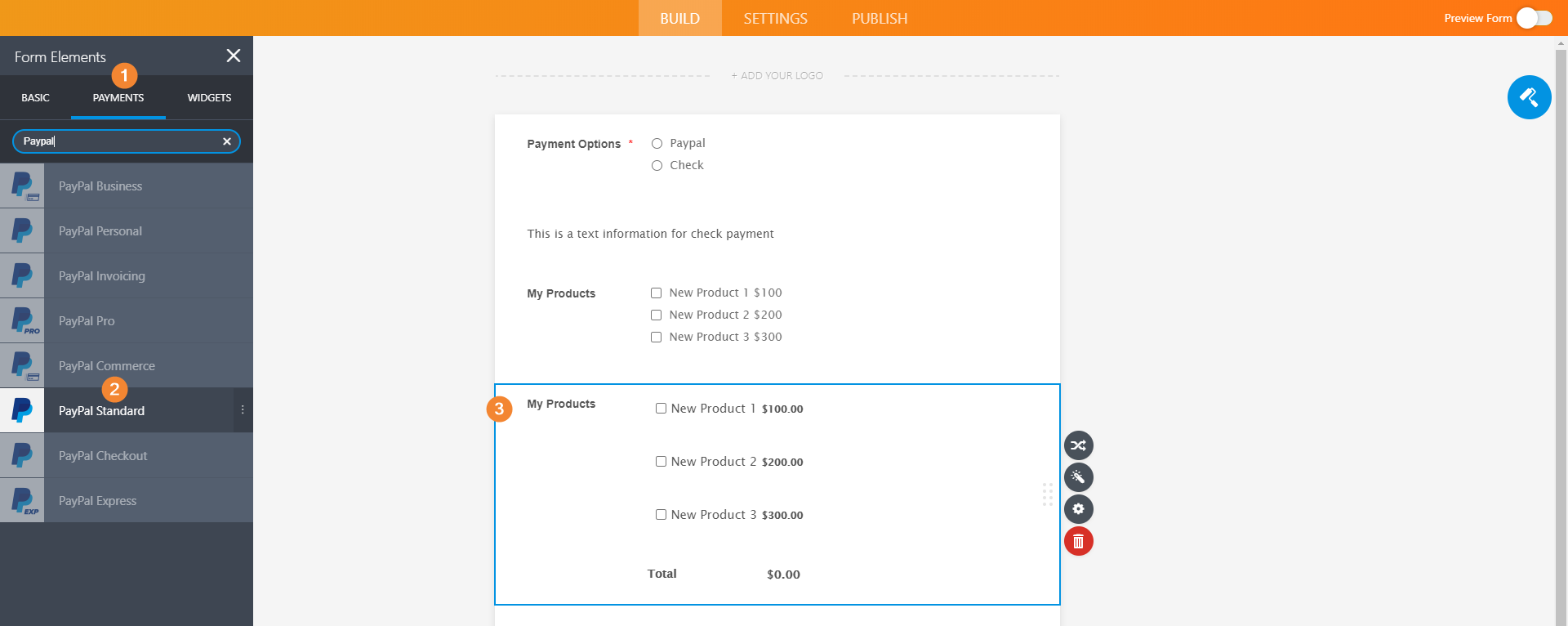Add the PayPal Business element
Screen dimensions: 1568x626
click(127, 186)
